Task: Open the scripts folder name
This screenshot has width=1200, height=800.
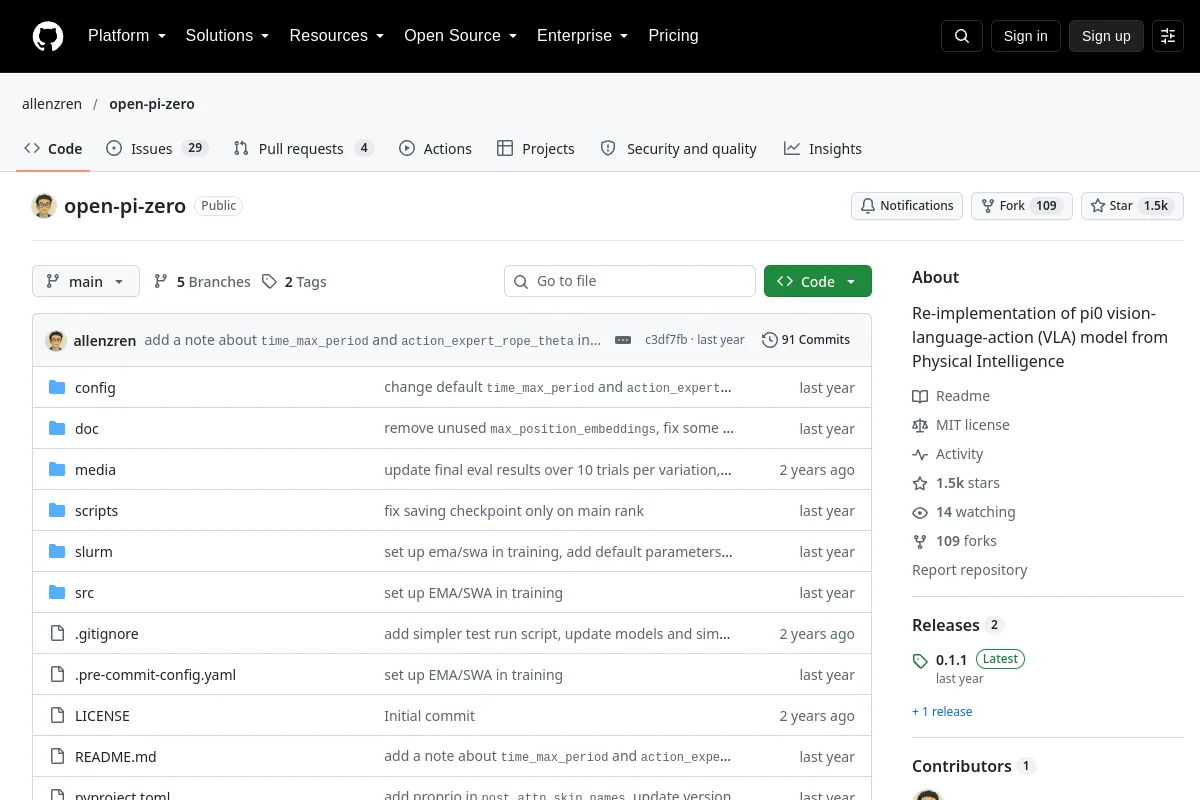Action: [x=97, y=511]
